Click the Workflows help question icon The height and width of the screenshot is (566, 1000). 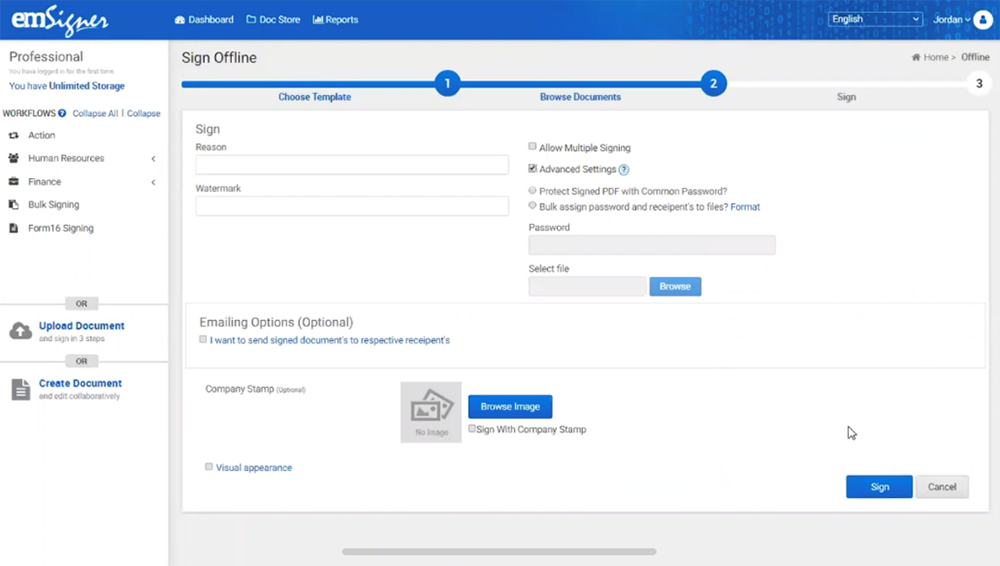point(62,113)
